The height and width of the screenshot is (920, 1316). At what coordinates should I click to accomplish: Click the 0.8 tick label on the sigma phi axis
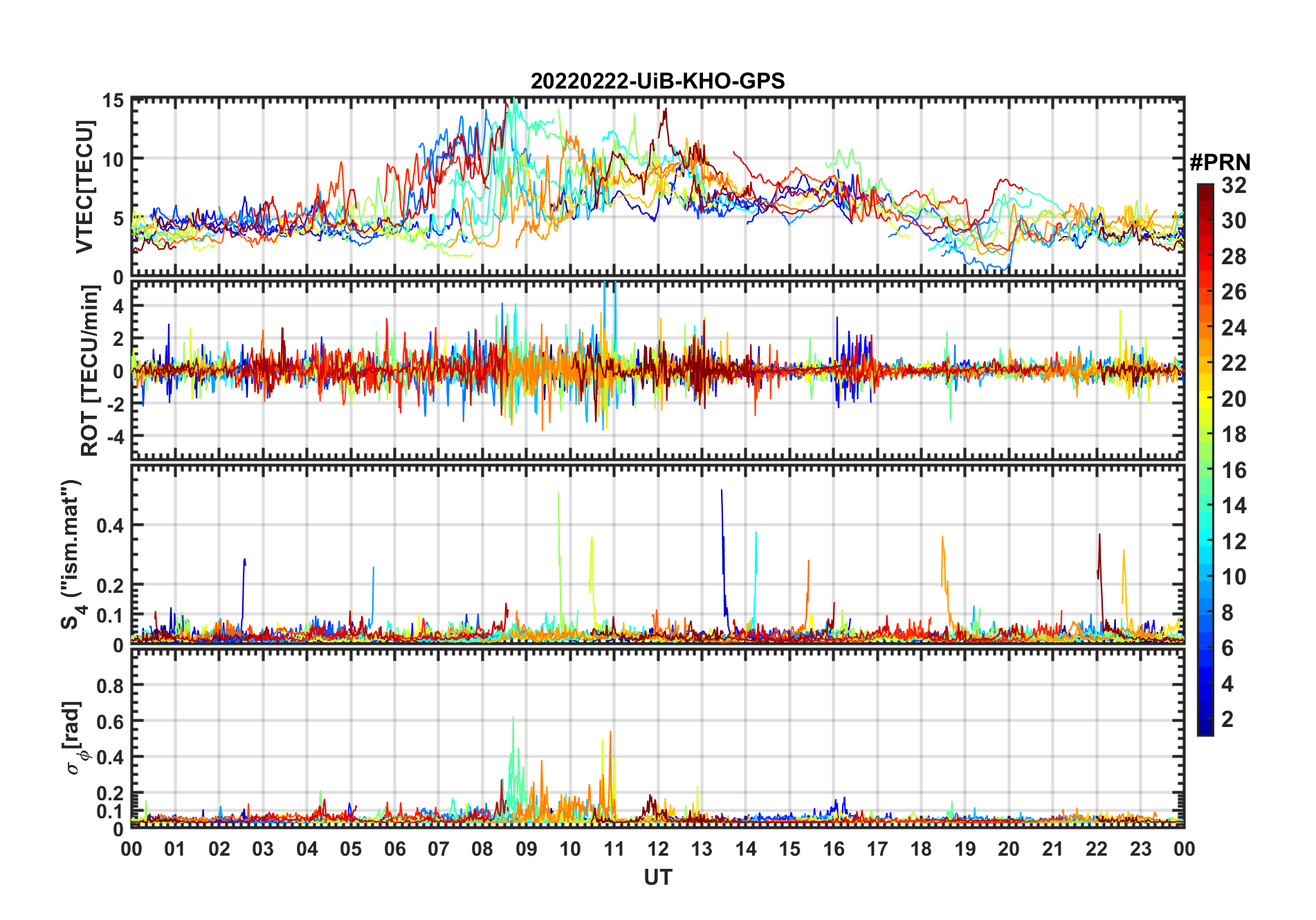[x=110, y=686]
